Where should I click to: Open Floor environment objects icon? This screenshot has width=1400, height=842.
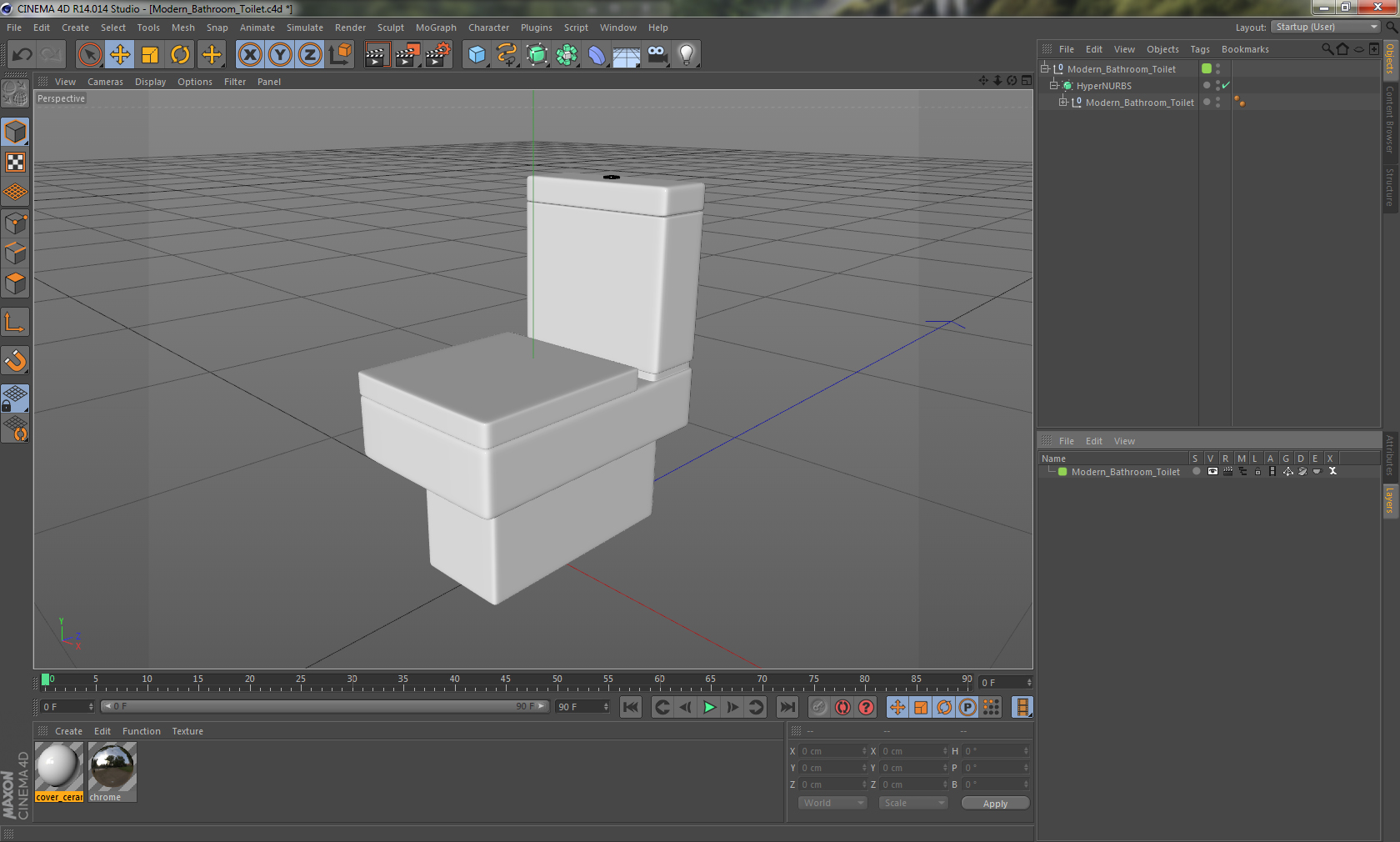tap(627, 55)
